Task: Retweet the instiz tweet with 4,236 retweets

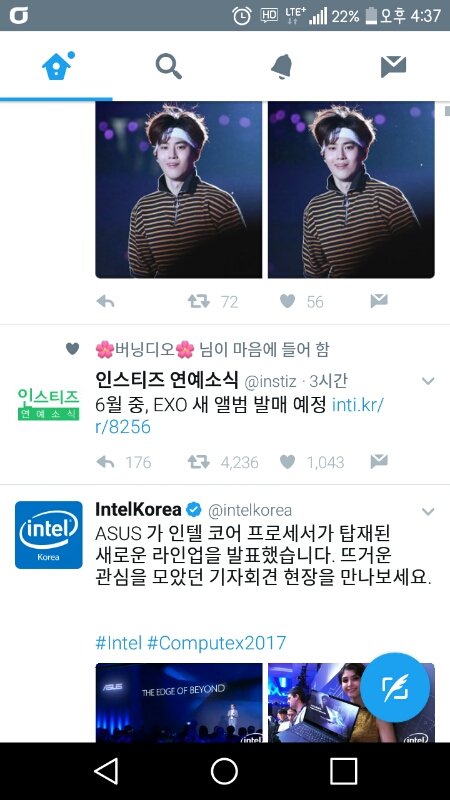Action: (x=198, y=462)
